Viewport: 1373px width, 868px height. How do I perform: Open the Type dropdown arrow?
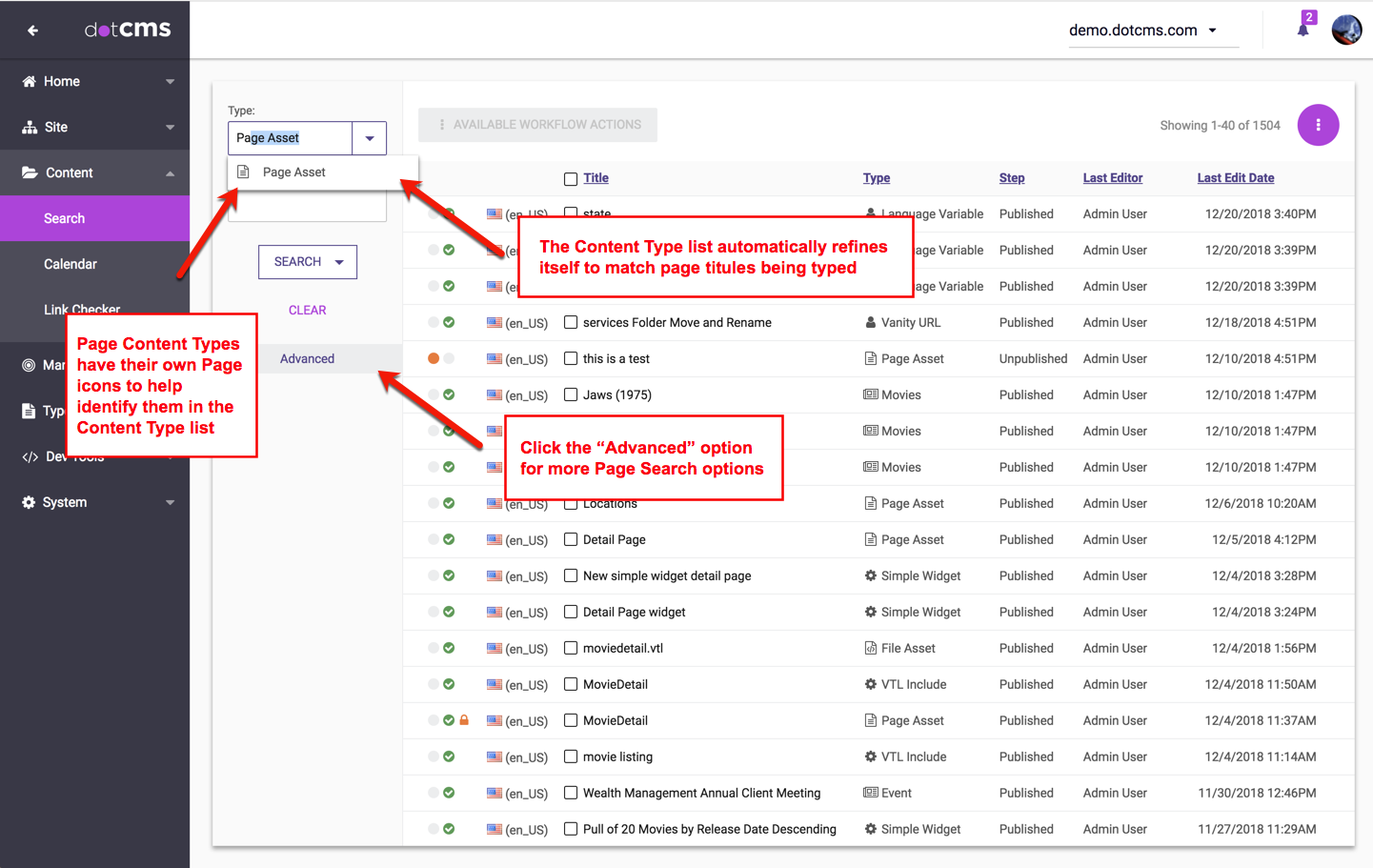tap(370, 138)
